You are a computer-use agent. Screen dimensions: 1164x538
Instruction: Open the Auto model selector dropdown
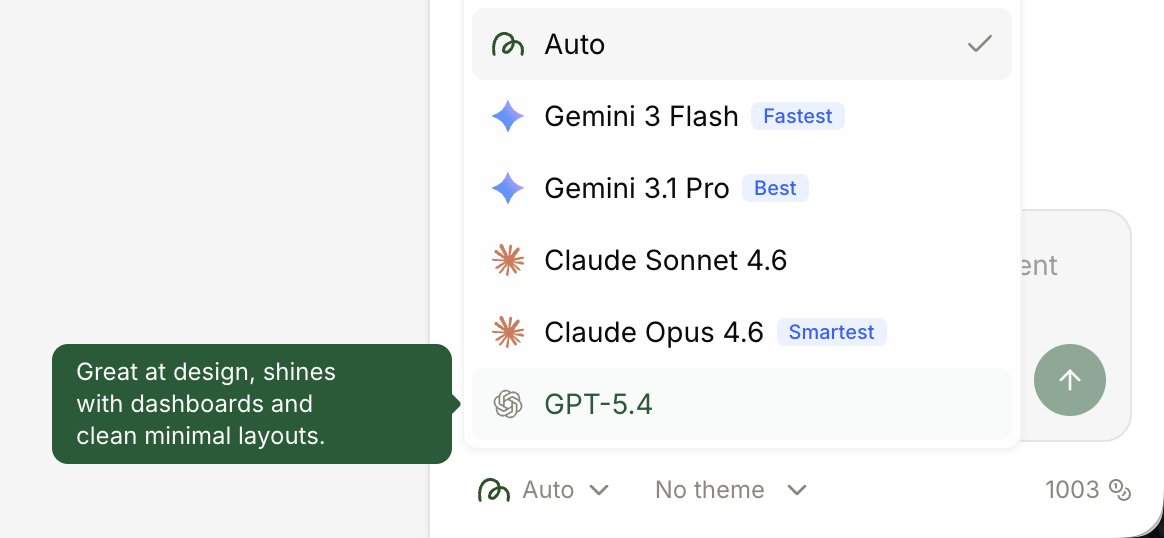(x=543, y=490)
